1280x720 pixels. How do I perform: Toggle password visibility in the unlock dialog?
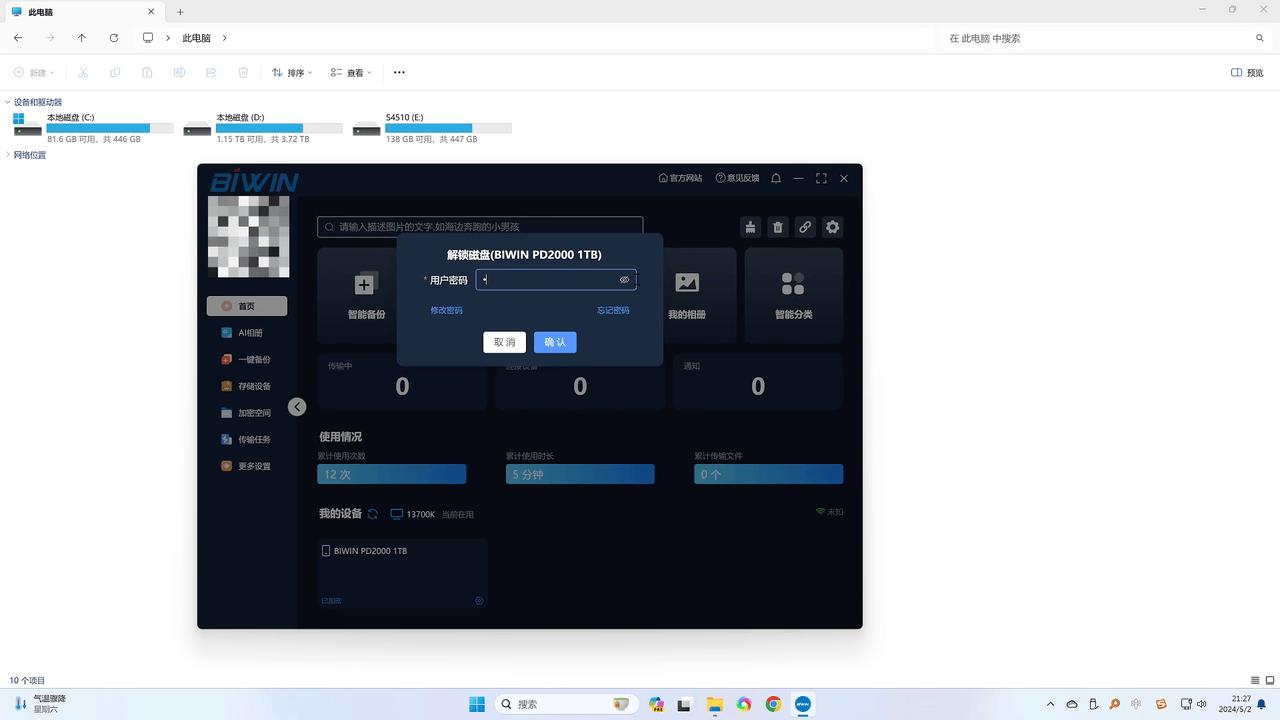point(625,280)
